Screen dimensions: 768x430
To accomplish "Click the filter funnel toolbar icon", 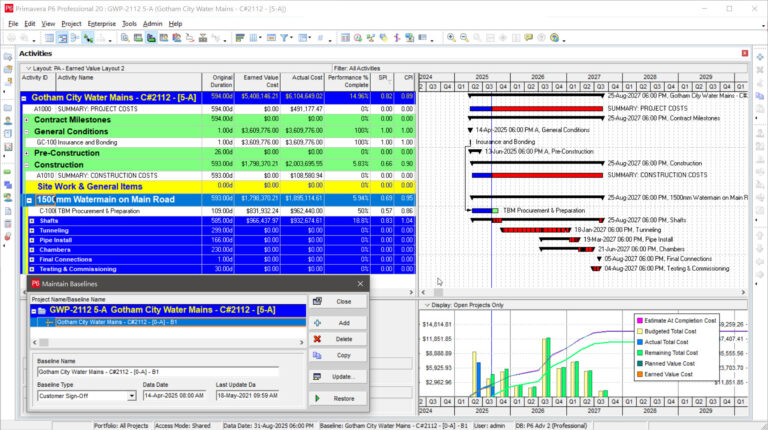I will 284,37.
